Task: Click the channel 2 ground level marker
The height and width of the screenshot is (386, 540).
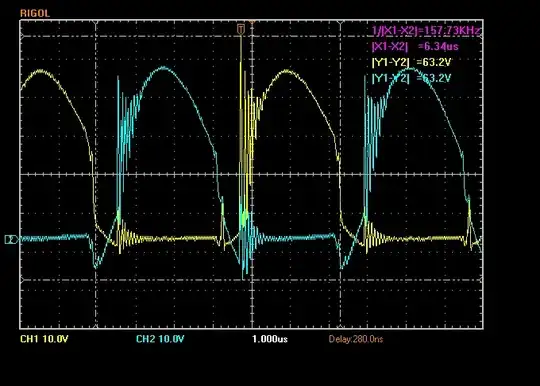Action: 11,239
